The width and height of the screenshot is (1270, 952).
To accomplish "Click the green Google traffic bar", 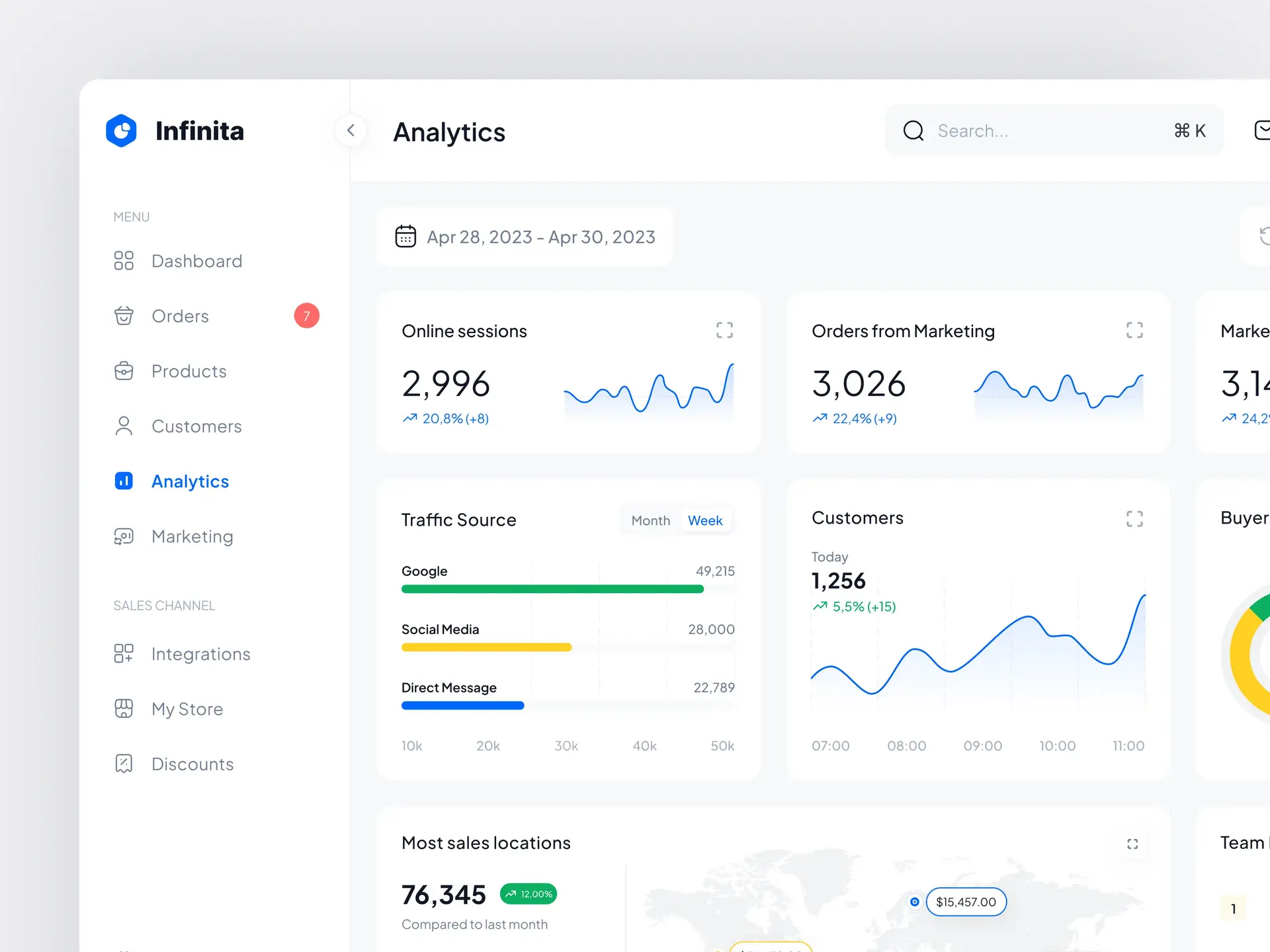I will 552,589.
